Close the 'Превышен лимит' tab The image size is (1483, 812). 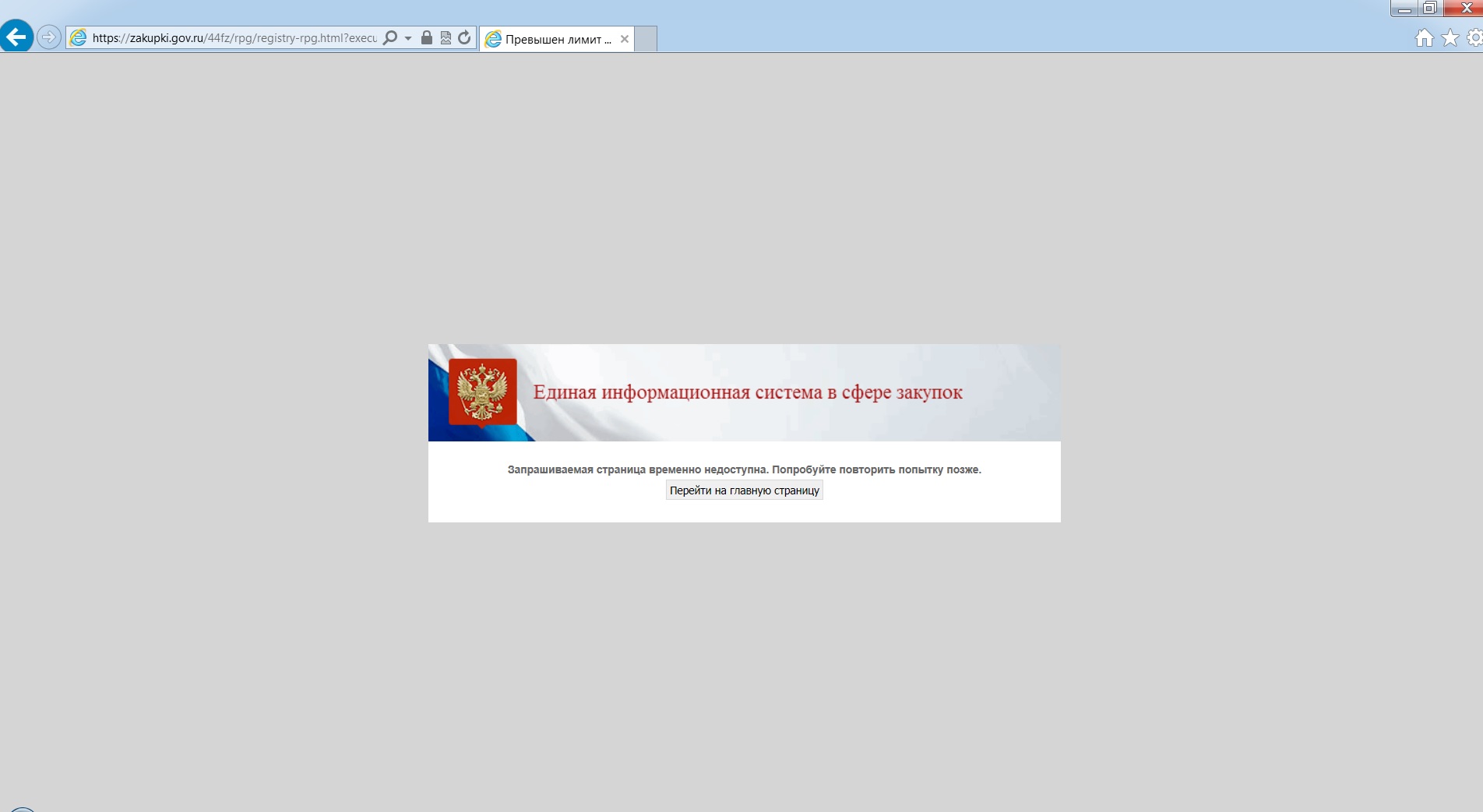[x=625, y=39]
